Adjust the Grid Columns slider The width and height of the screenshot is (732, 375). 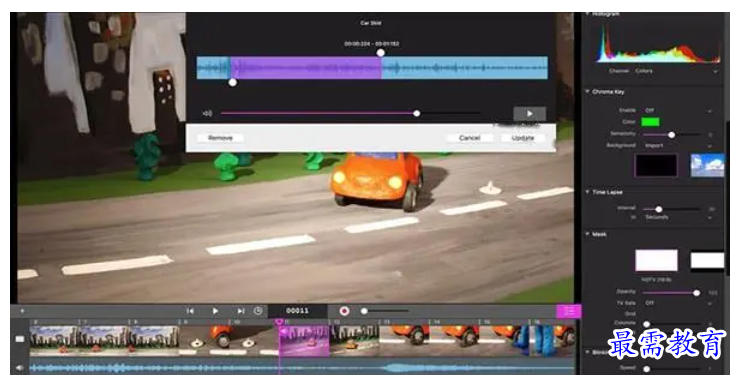tap(646, 324)
